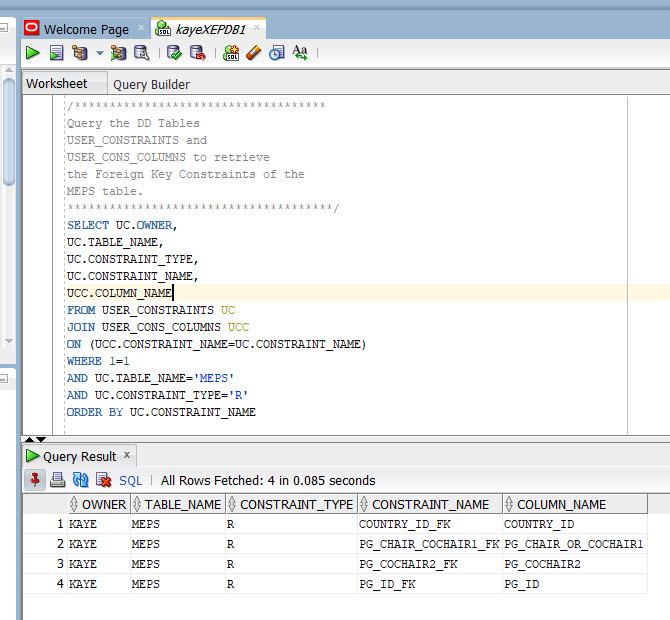The image size is (670, 620).
Task: Switch to Welcome Page tab
Action: [x=85, y=29]
